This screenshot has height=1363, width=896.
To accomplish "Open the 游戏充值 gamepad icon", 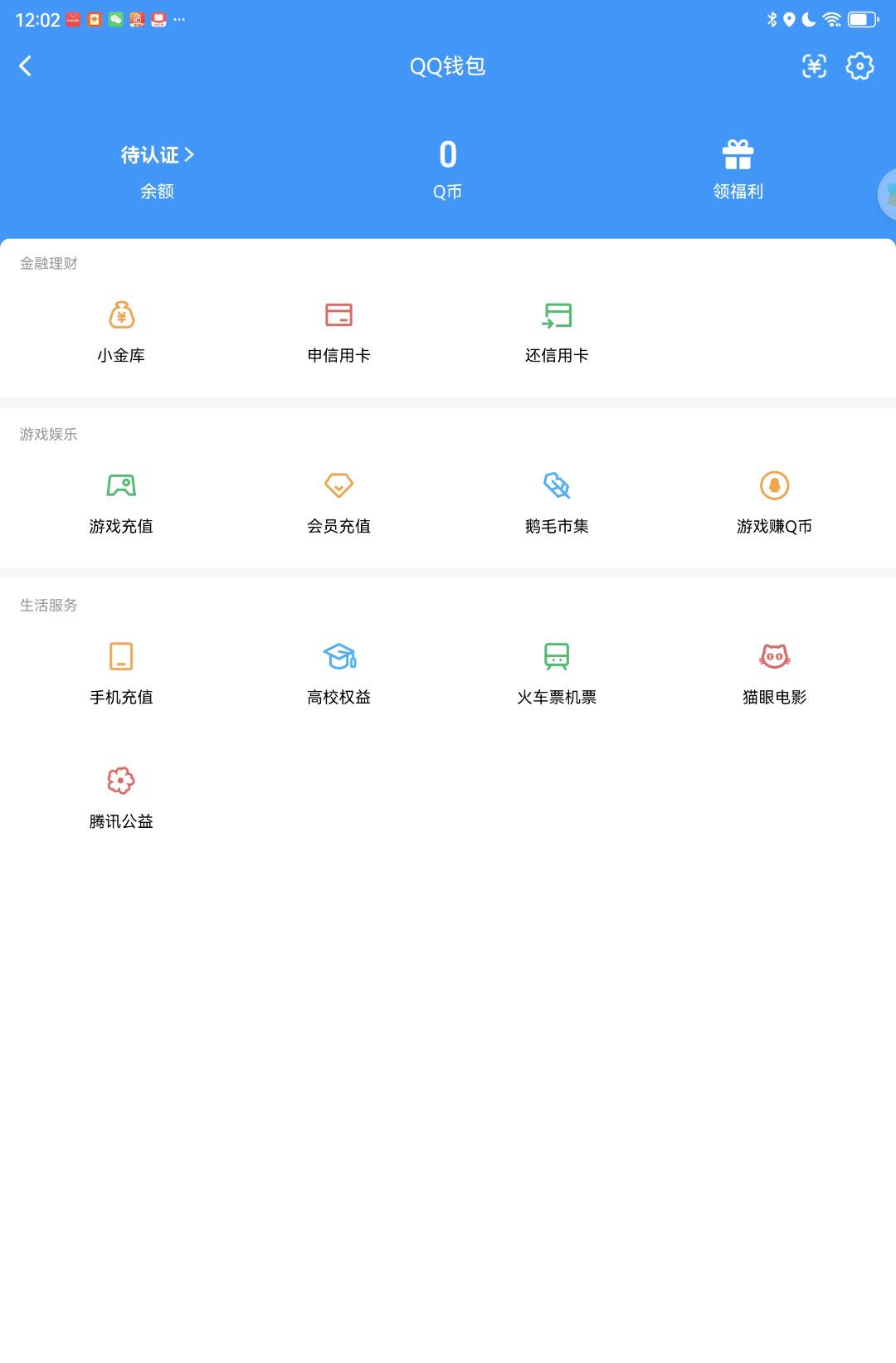I will click(121, 485).
